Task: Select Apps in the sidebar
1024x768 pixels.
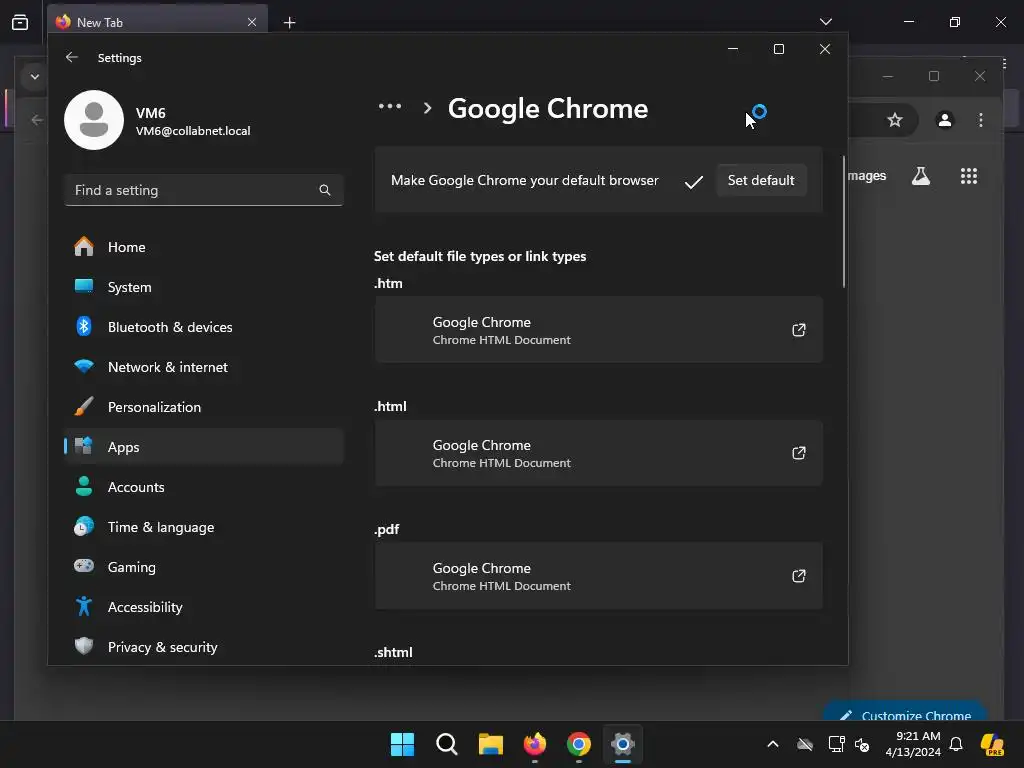Action: [204, 447]
